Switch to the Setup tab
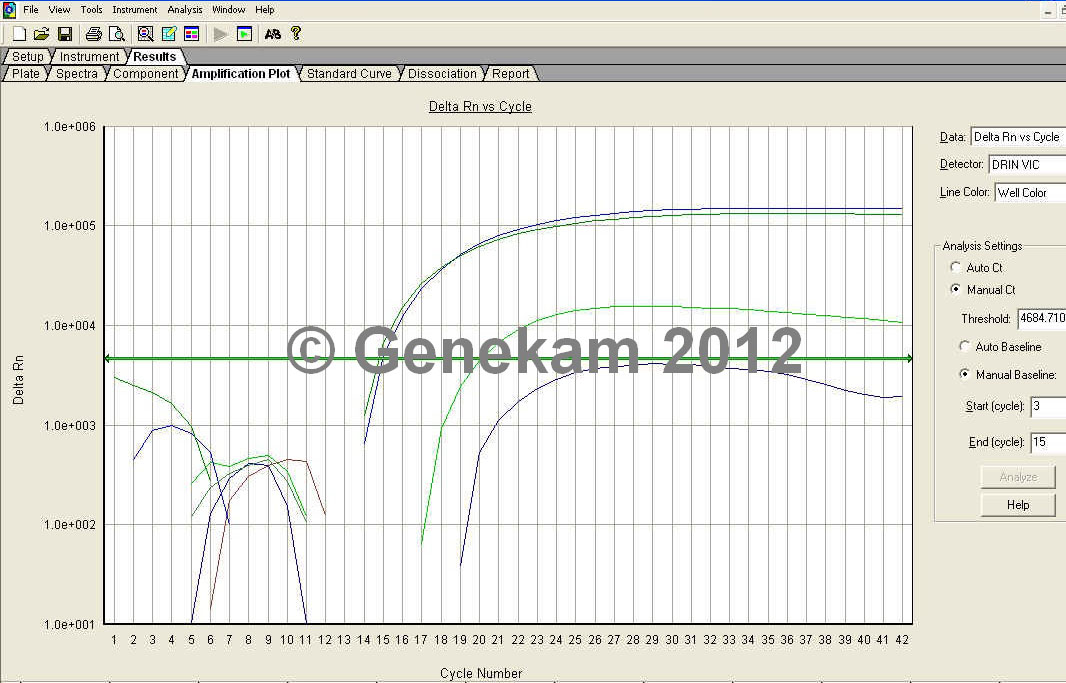The height and width of the screenshot is (683, 1066). click(x=27, y=56)
